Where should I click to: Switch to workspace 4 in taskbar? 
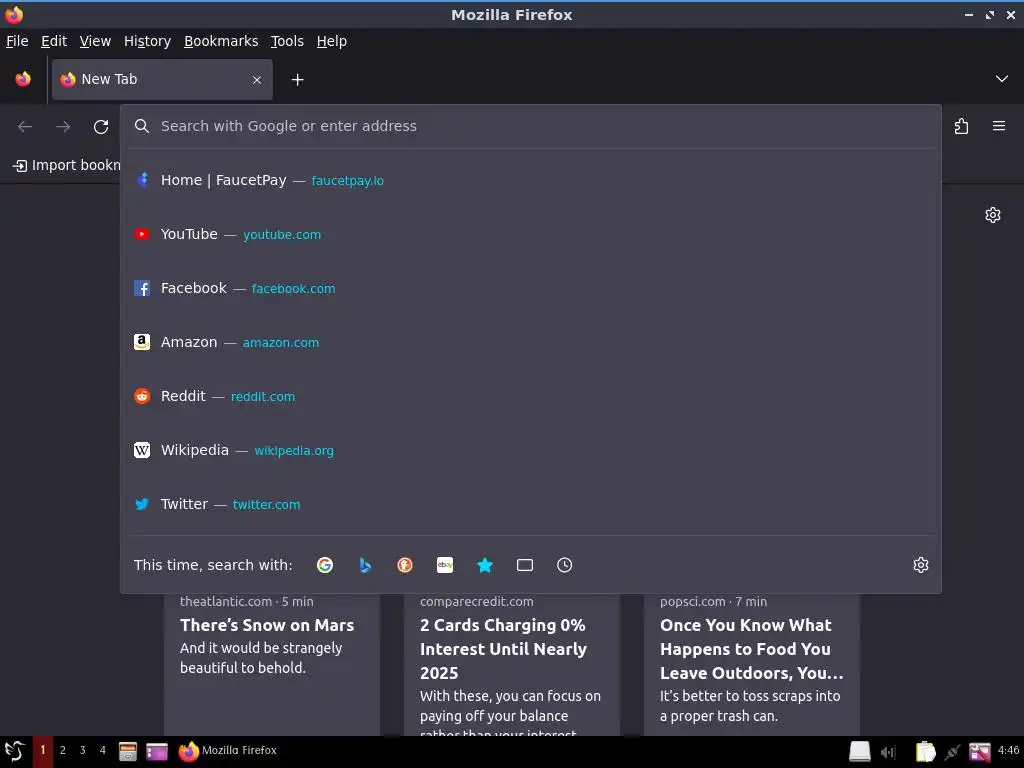point(103,750)
